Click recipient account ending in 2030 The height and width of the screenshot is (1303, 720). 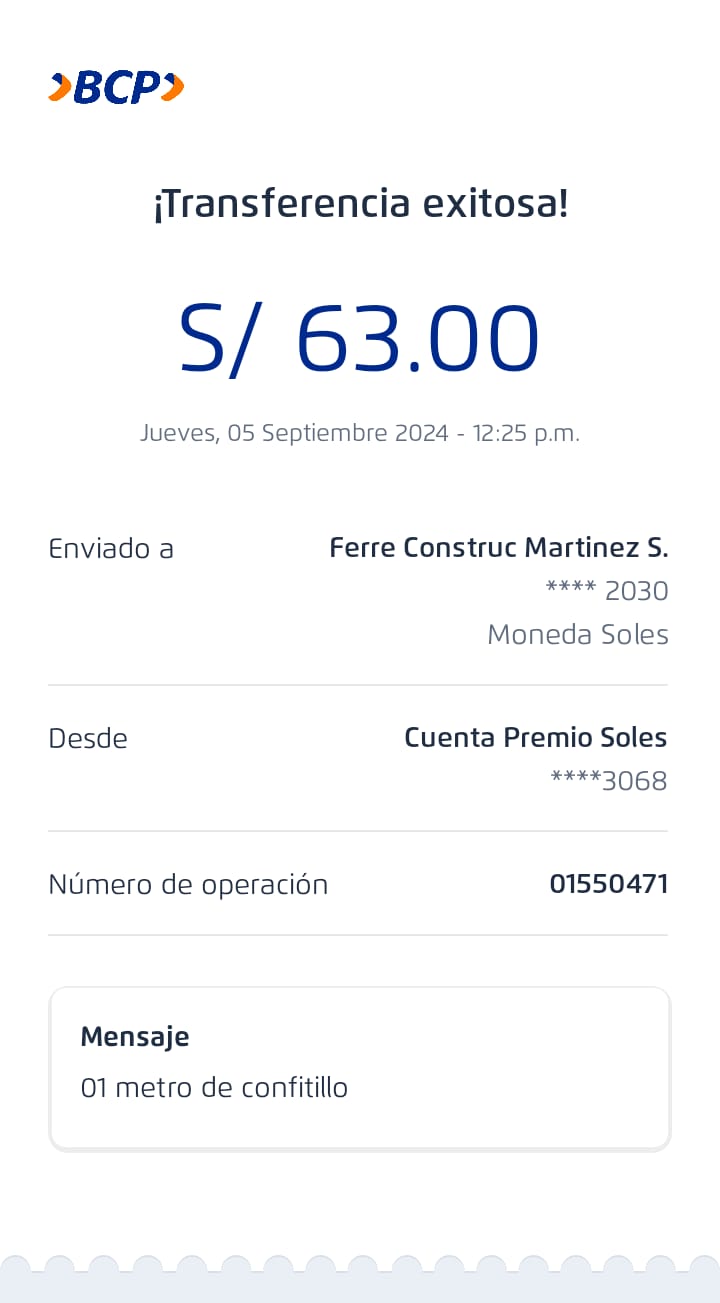(606, 591)
